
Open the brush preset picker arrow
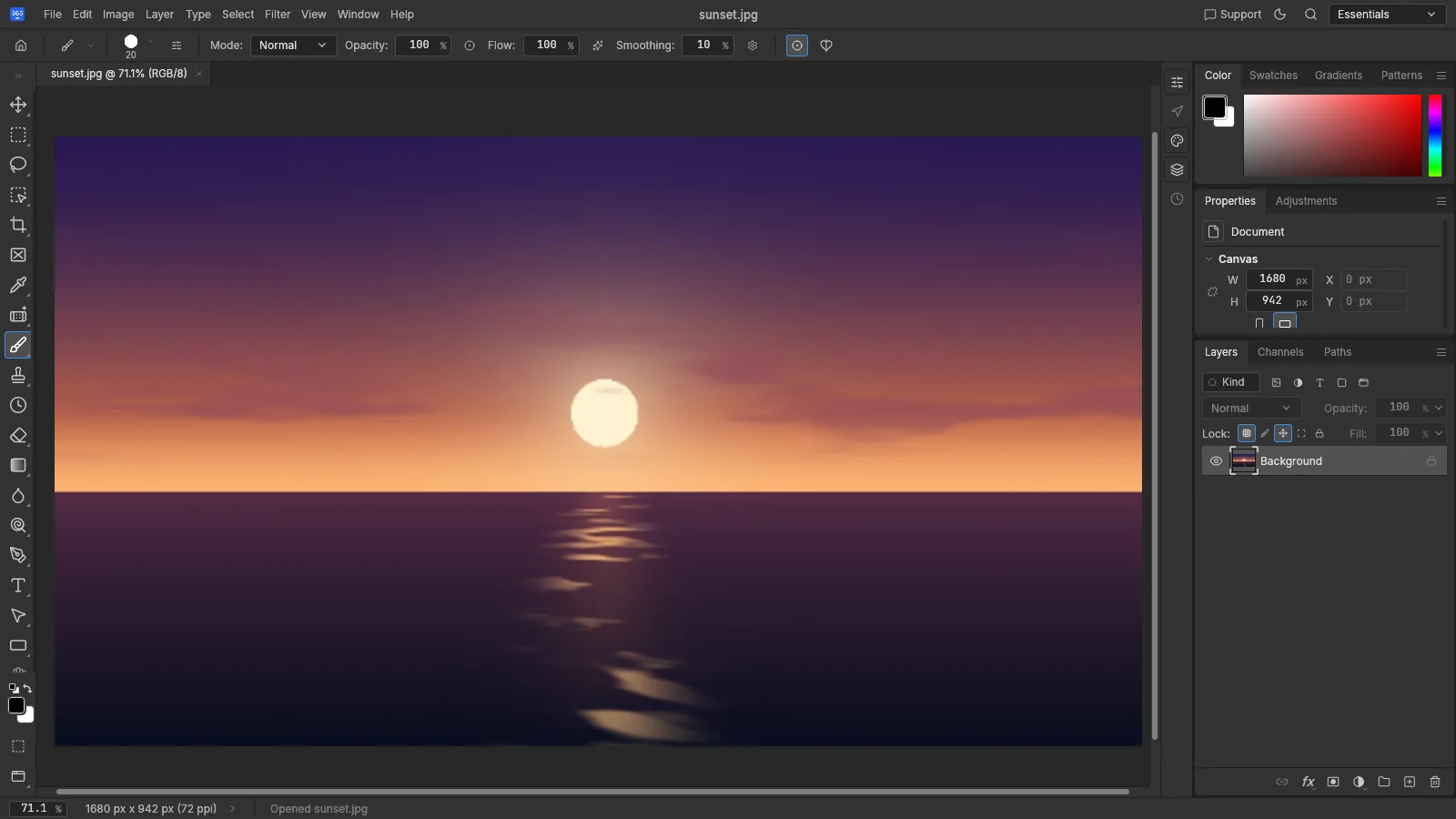[150, 43]
